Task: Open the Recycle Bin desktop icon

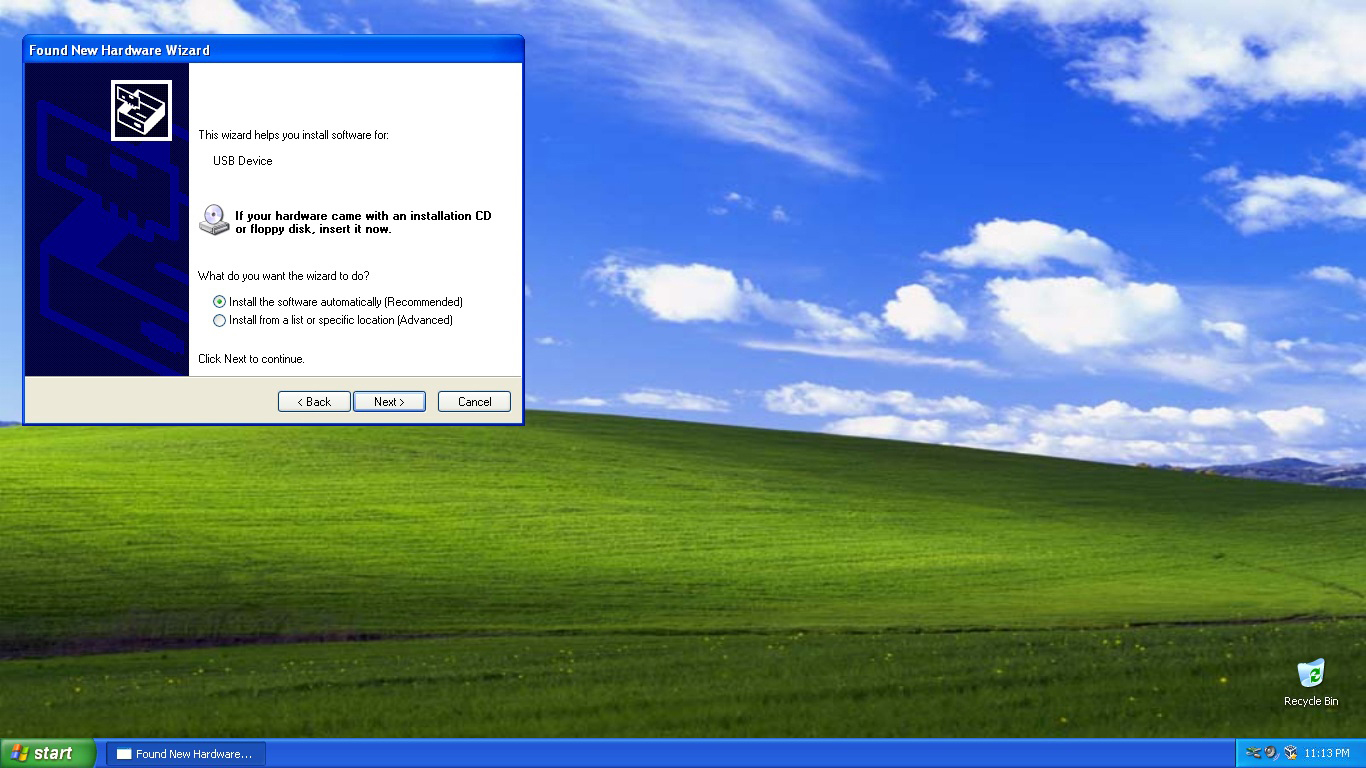Action: click(x=1311, y=683)
